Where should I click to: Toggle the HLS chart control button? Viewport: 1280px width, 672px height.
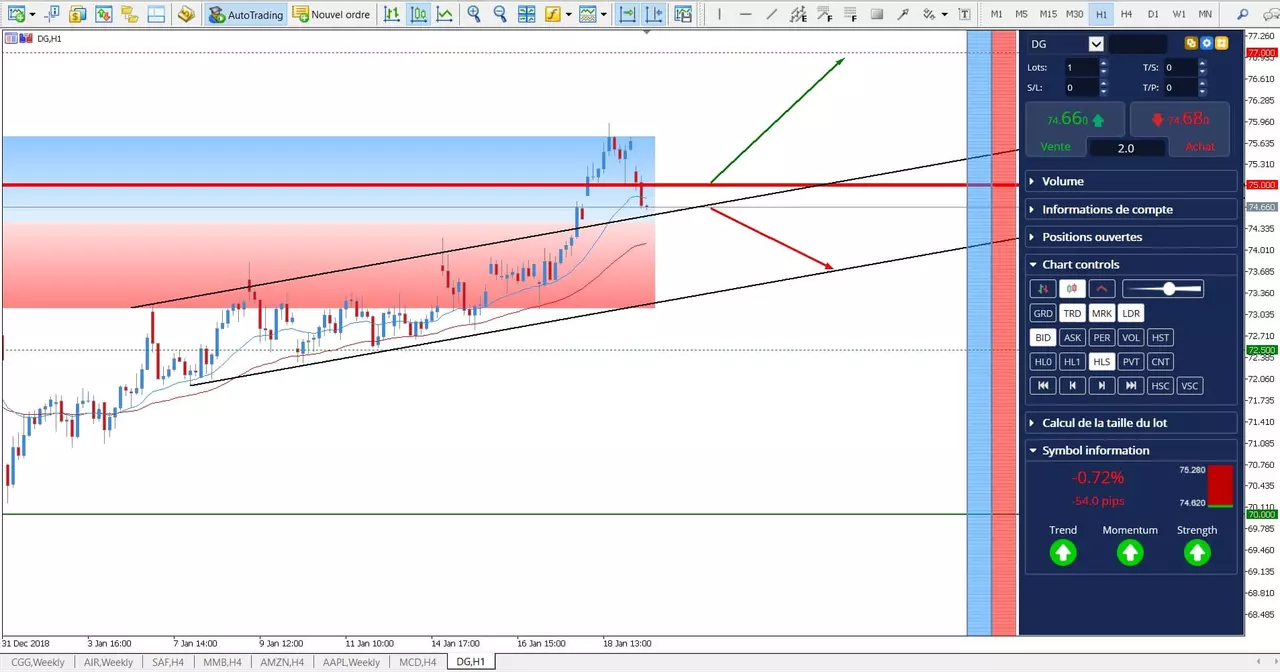1102,362
